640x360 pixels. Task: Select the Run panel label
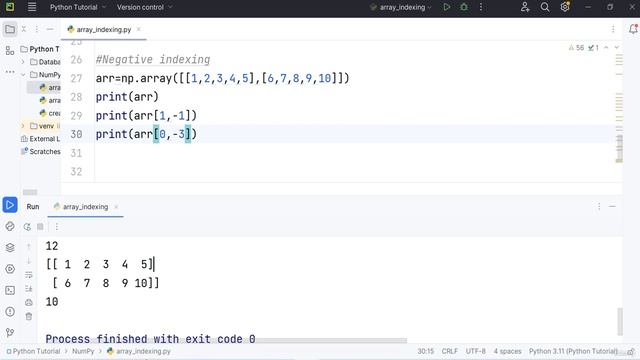coord(33,207)
